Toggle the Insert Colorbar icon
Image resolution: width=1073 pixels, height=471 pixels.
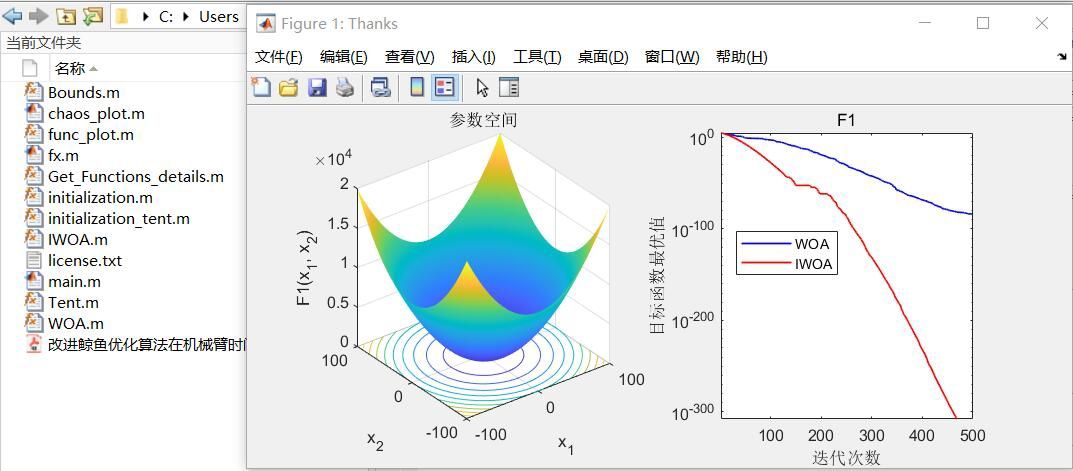pyautogui.click(x=417, y=87)
